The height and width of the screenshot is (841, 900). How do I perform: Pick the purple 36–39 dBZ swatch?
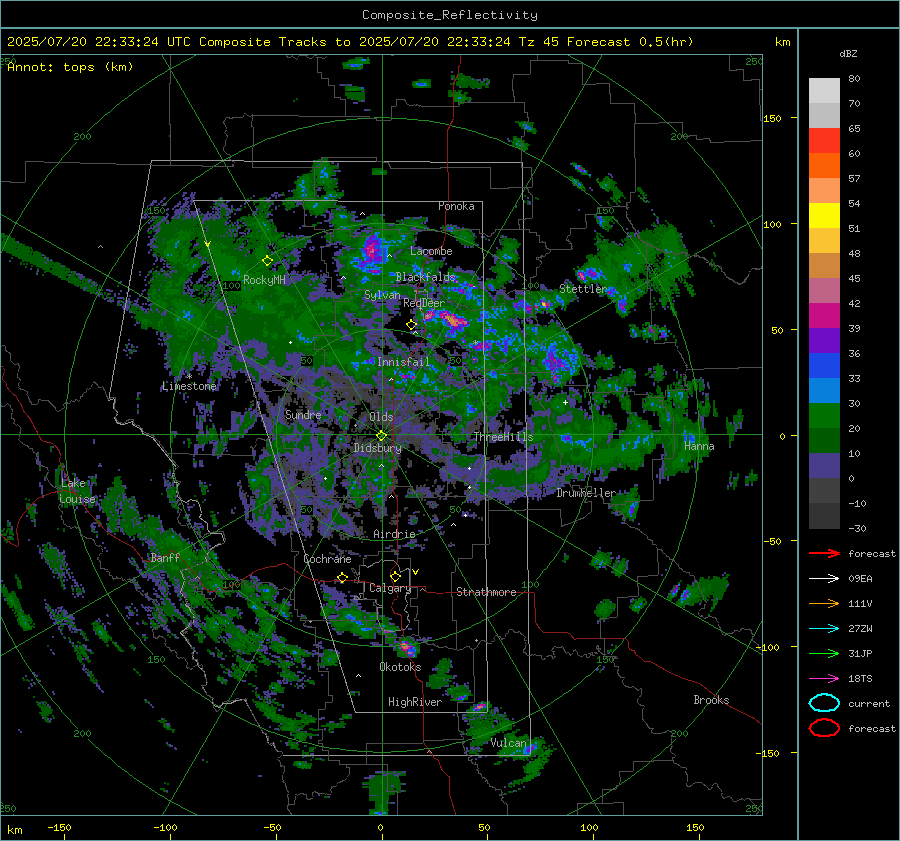pos(824,341)
